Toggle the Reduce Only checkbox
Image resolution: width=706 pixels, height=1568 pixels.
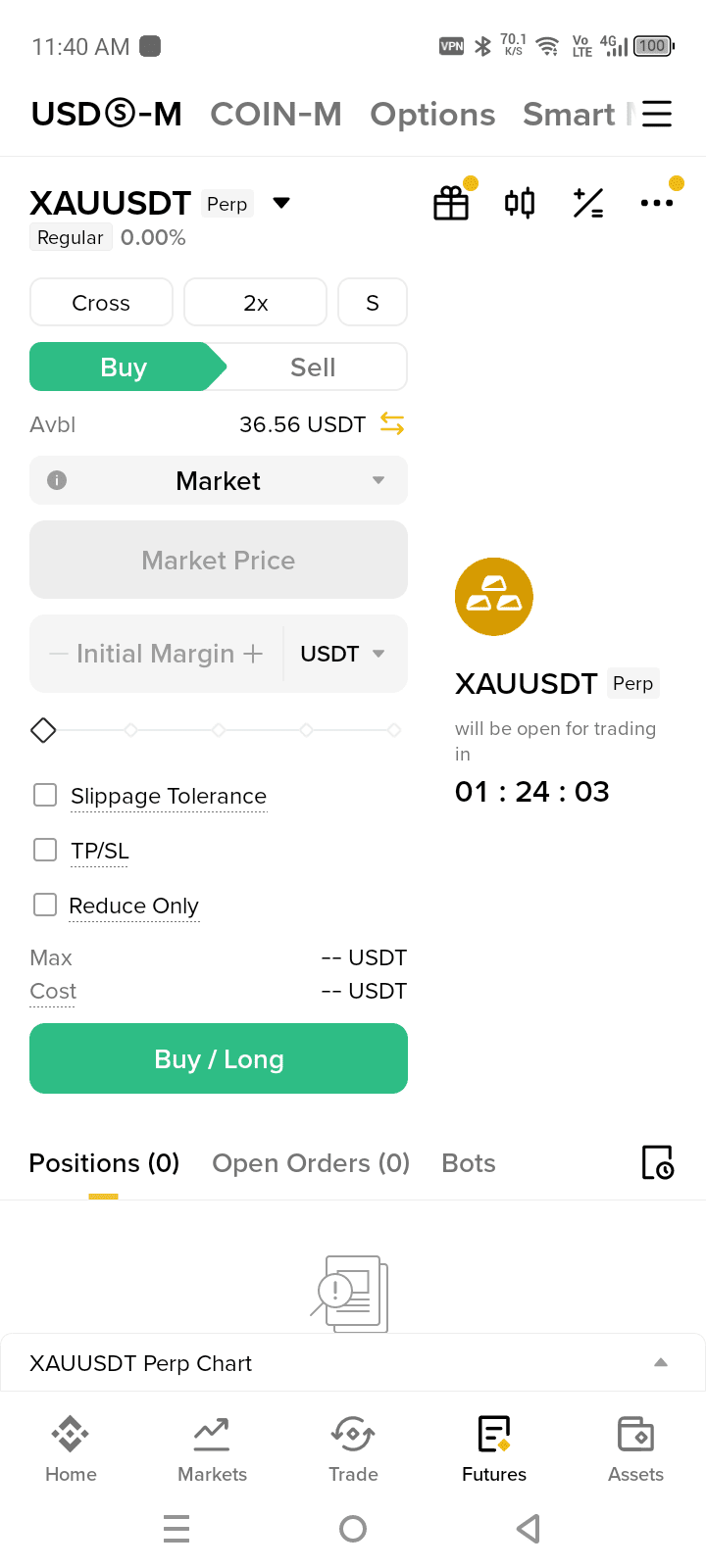coord(45,905)
